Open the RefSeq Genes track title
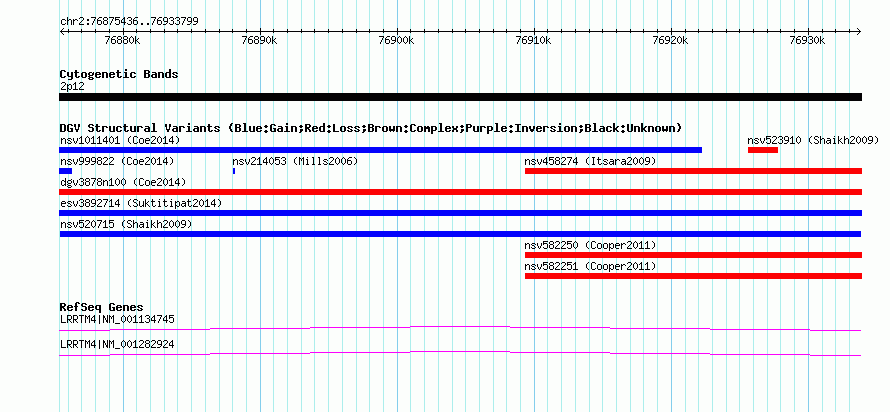Screen dimensions: 890x412 point(101,308)
